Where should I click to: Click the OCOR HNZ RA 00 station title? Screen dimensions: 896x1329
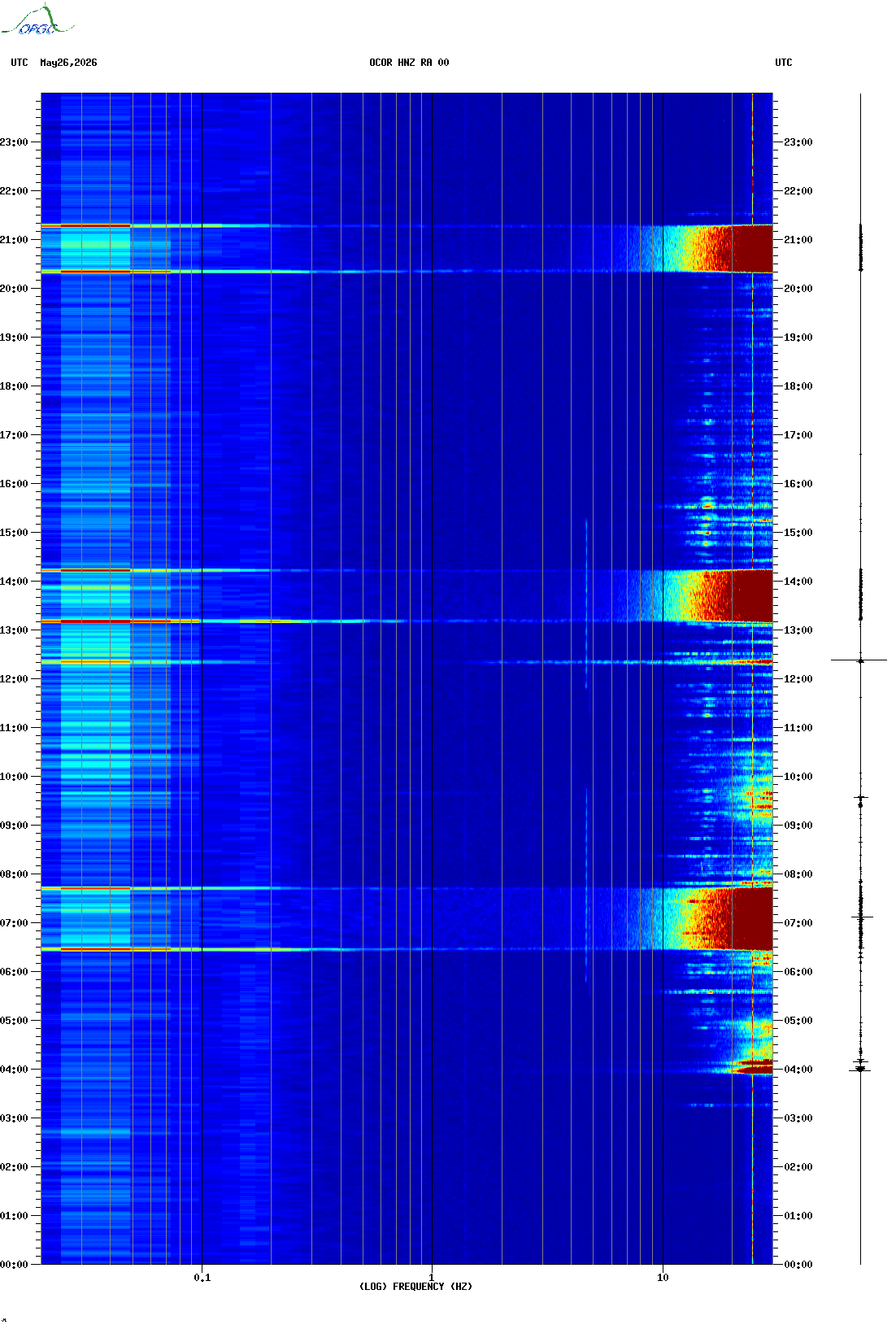tap(409, 63)
